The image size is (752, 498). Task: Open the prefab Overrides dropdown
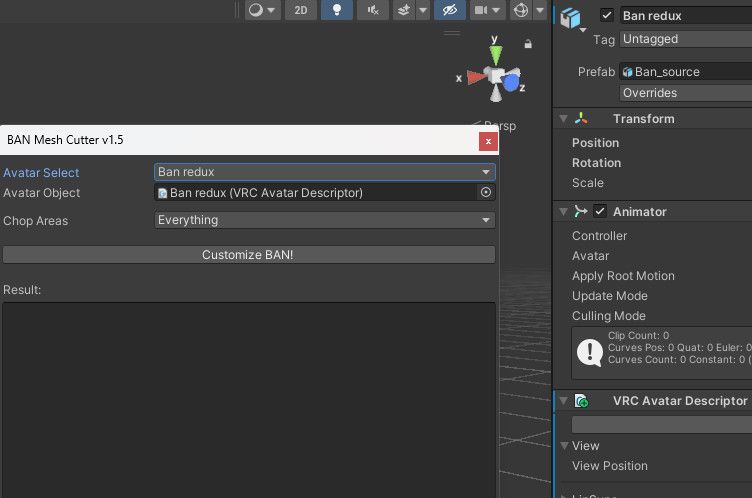pyautogui.click(x=686, y=93)
